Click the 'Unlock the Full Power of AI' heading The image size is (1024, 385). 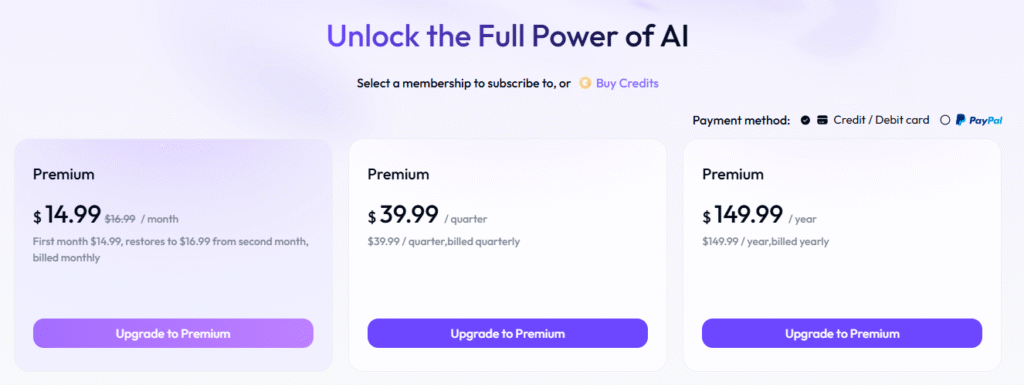point(507,36)
